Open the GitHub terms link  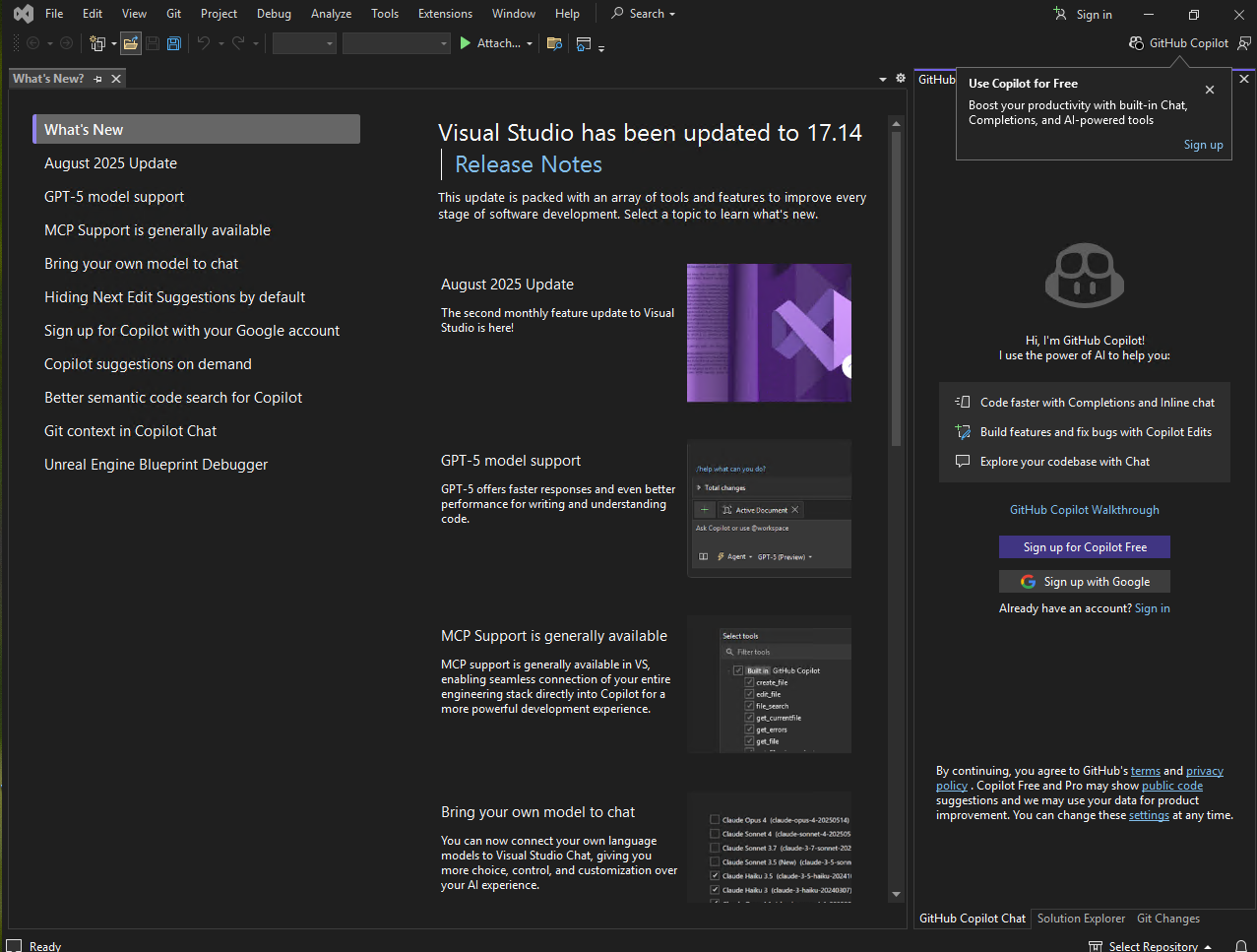[x=1146, y=771]
